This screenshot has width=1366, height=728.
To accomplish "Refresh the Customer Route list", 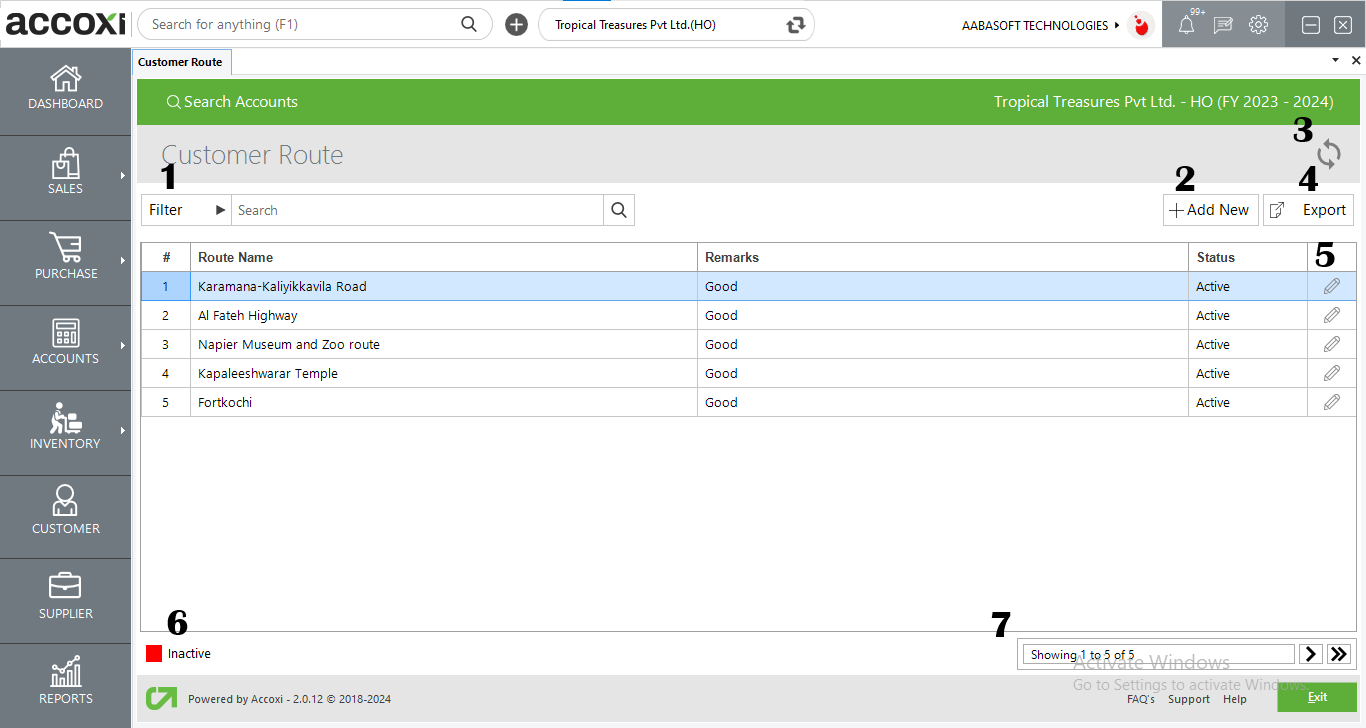I will tap(1329, 154).
